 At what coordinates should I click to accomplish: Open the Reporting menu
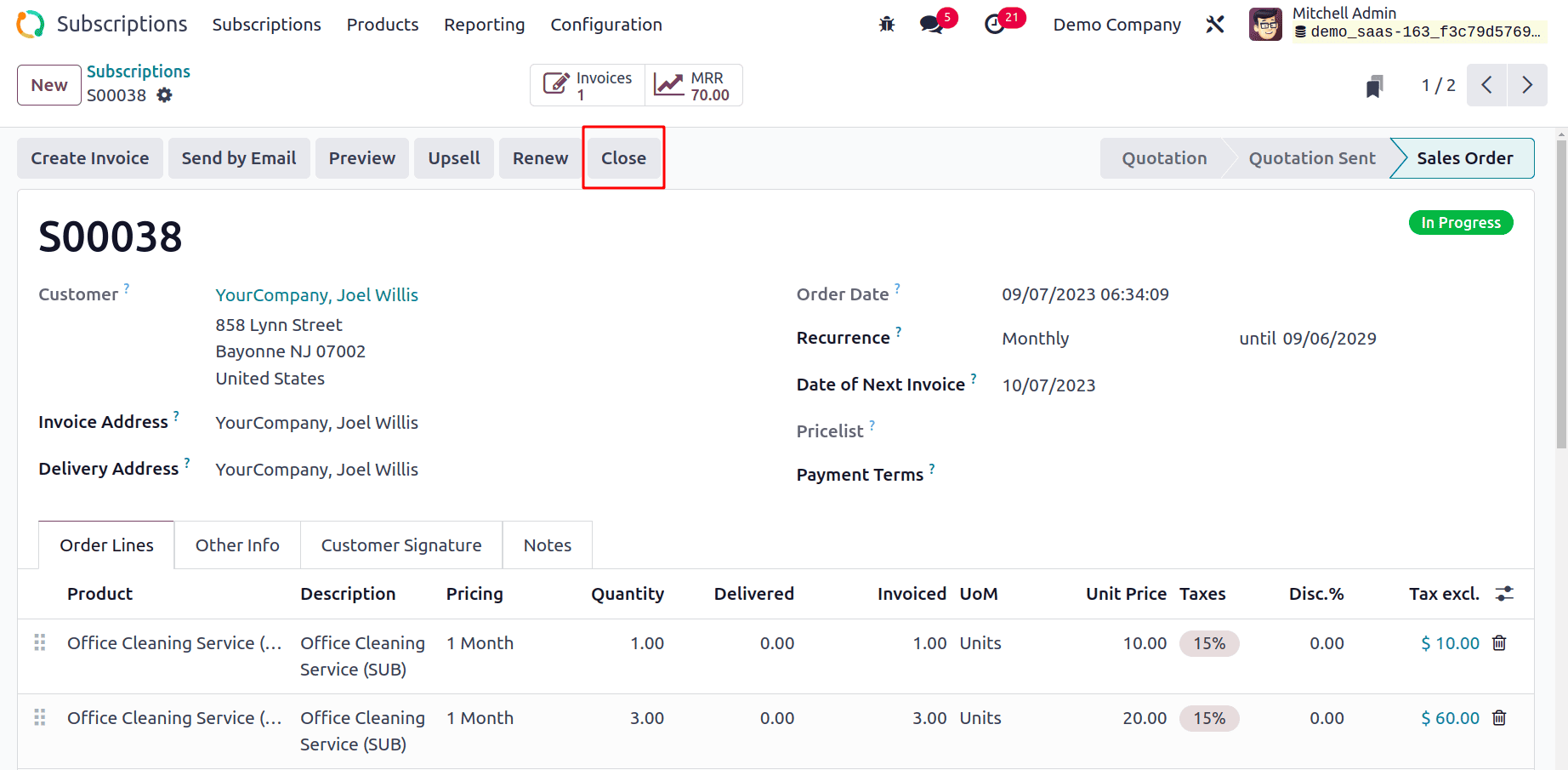[484, 25]
